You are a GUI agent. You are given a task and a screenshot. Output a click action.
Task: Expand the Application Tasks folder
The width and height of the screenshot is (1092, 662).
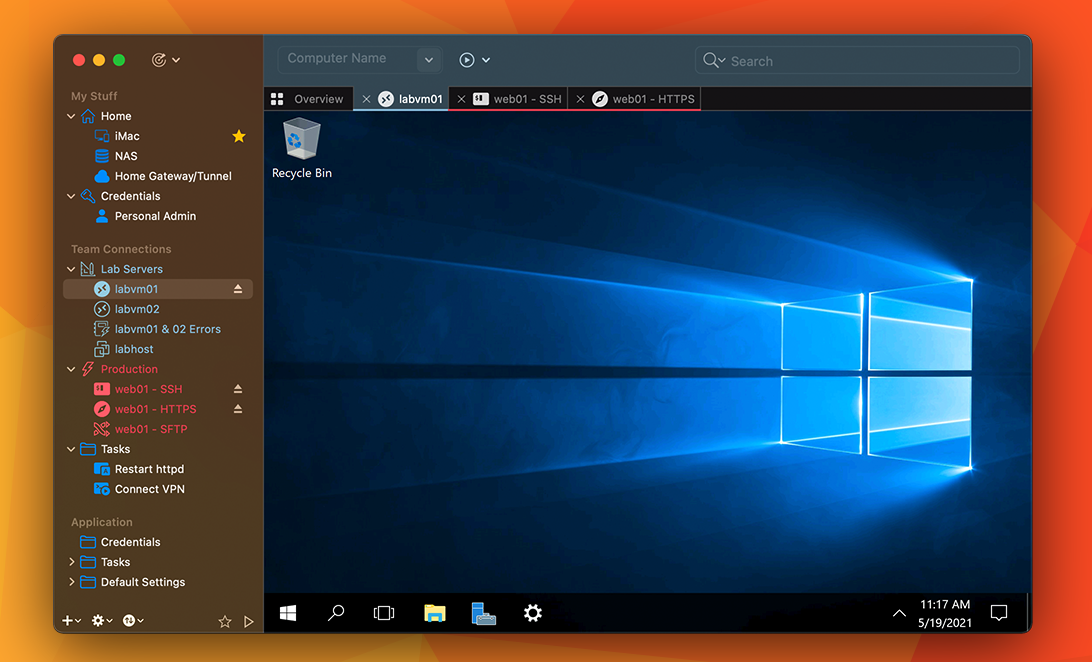pyautogui.click(x=71, y=562)
